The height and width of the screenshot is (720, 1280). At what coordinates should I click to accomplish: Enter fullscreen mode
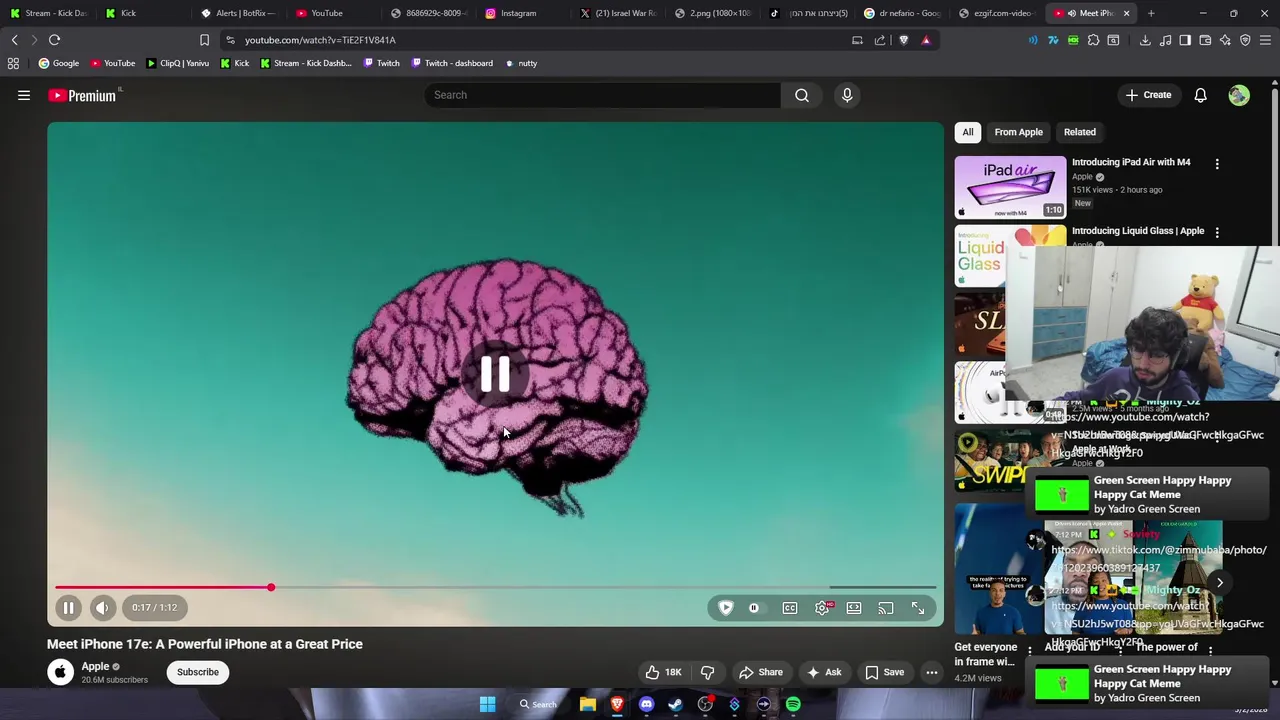tap(918, 608)
